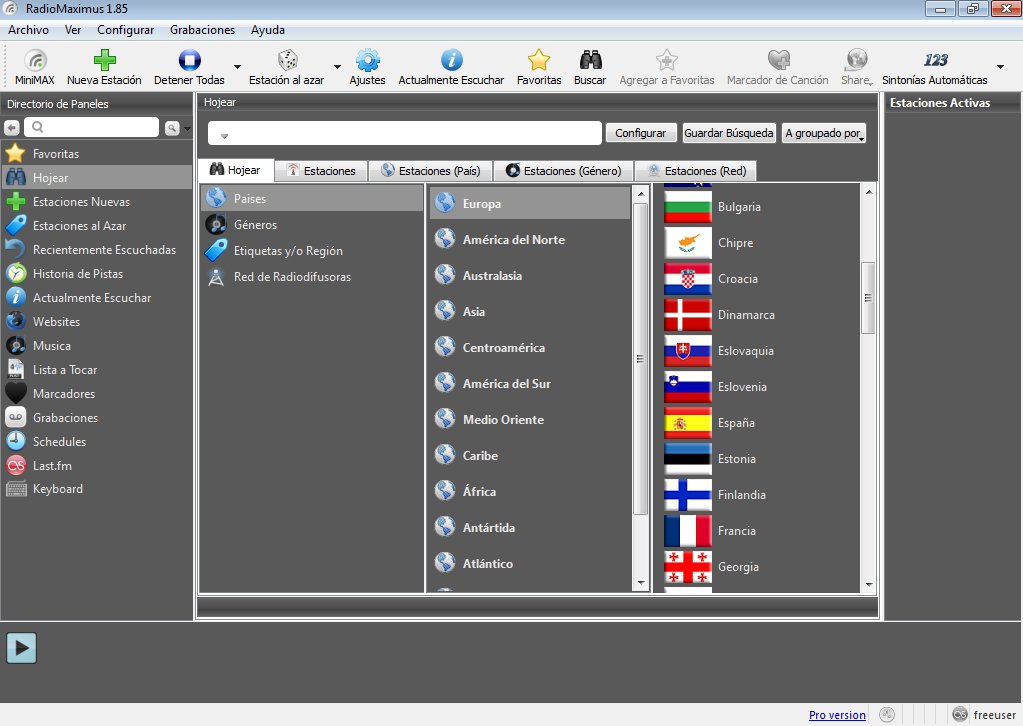The height and width of the screenshot is (726, 1023).
Task: Open Actualmente Escuchar info in toolbar
Action: point(451,67)
